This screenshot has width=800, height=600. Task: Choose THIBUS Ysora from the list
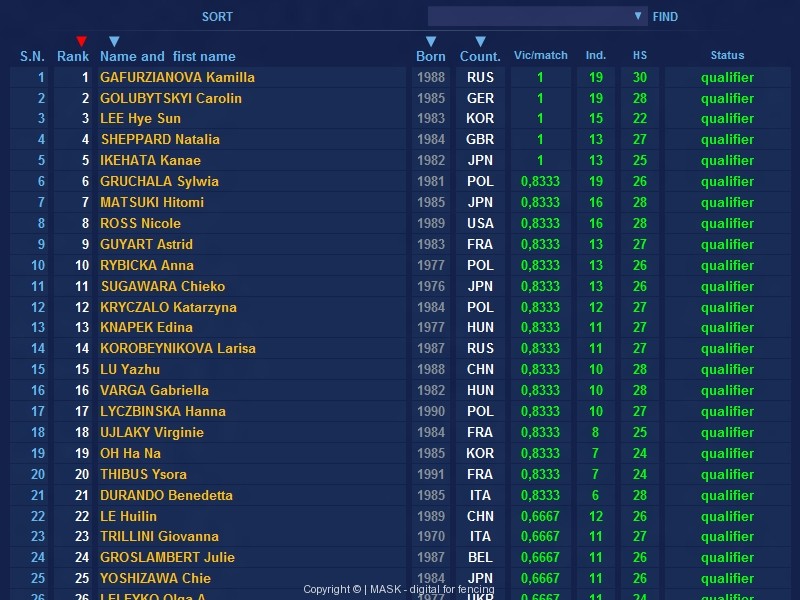coord(143,474)
